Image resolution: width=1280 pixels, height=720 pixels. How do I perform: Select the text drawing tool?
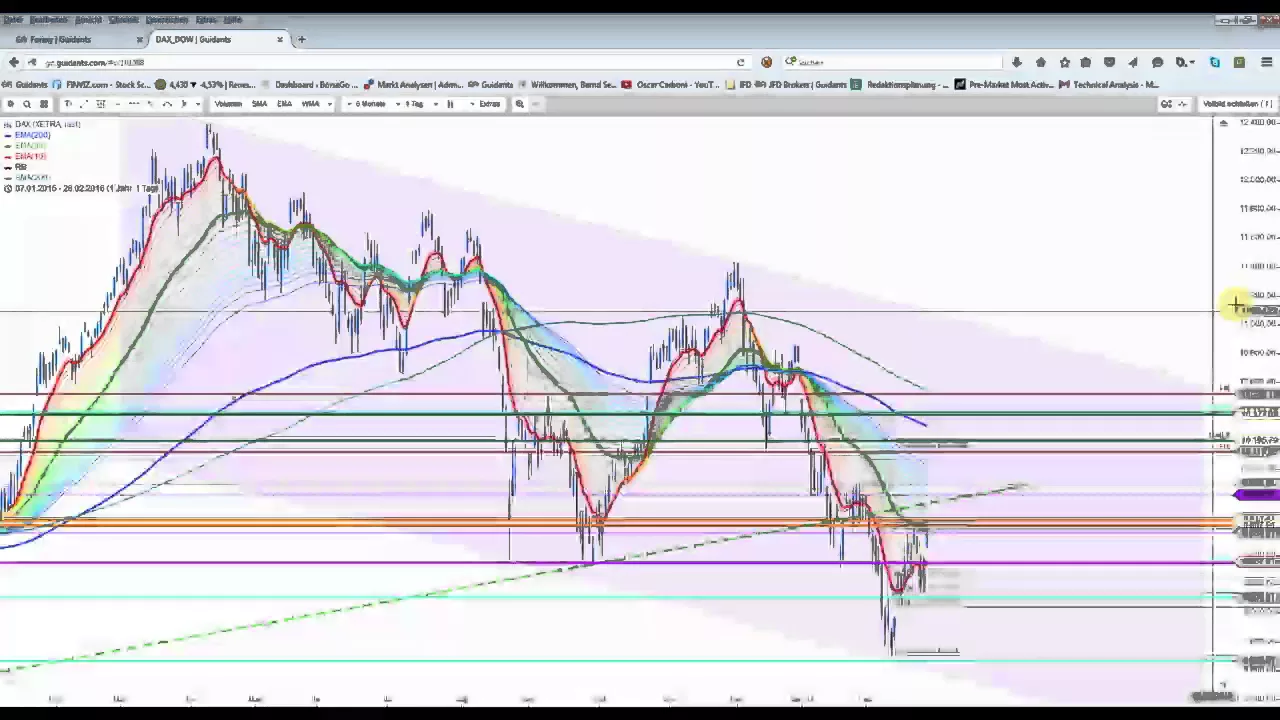point(68,104)
